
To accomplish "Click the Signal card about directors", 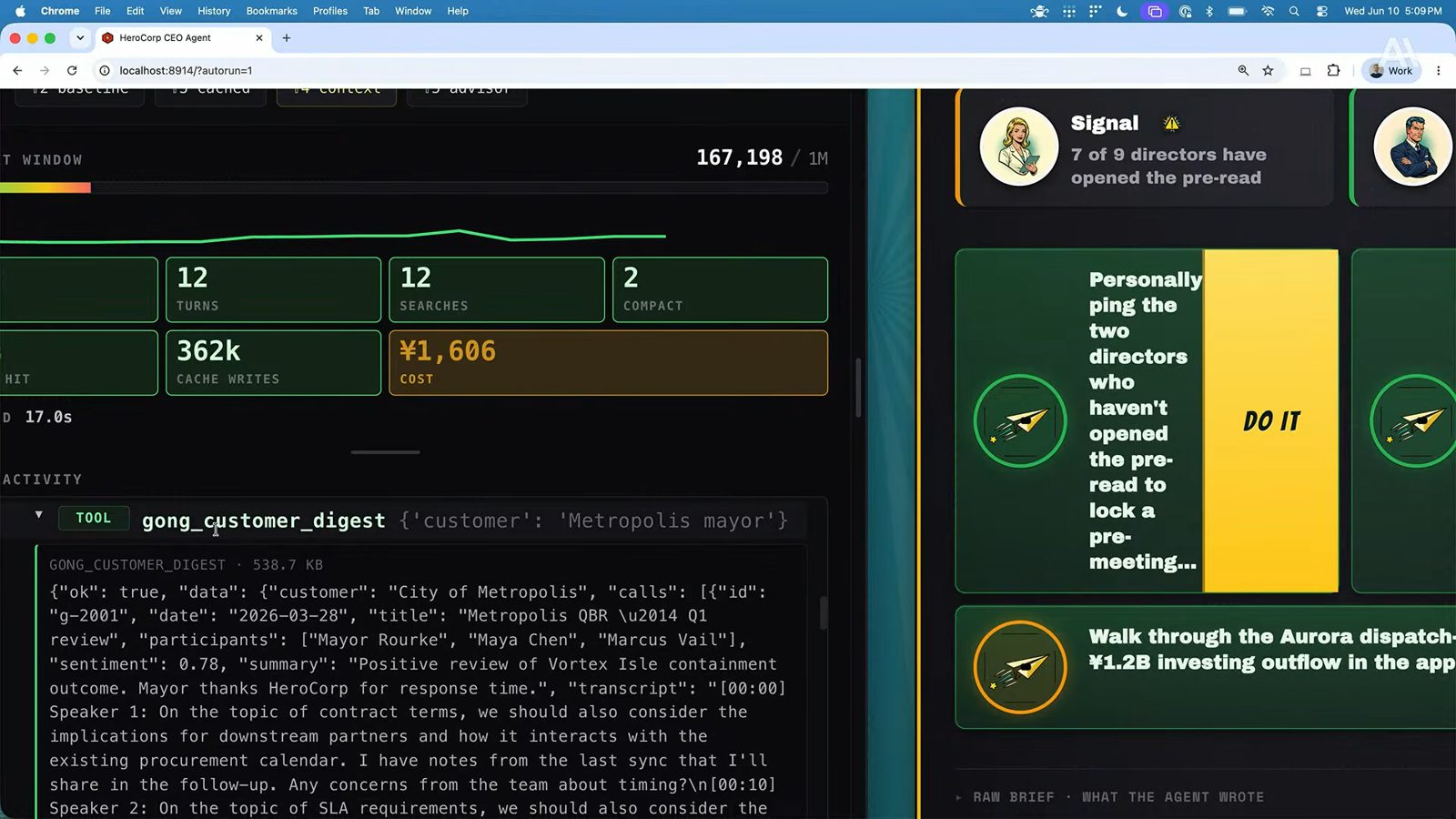I will [x=1145, y=147].
